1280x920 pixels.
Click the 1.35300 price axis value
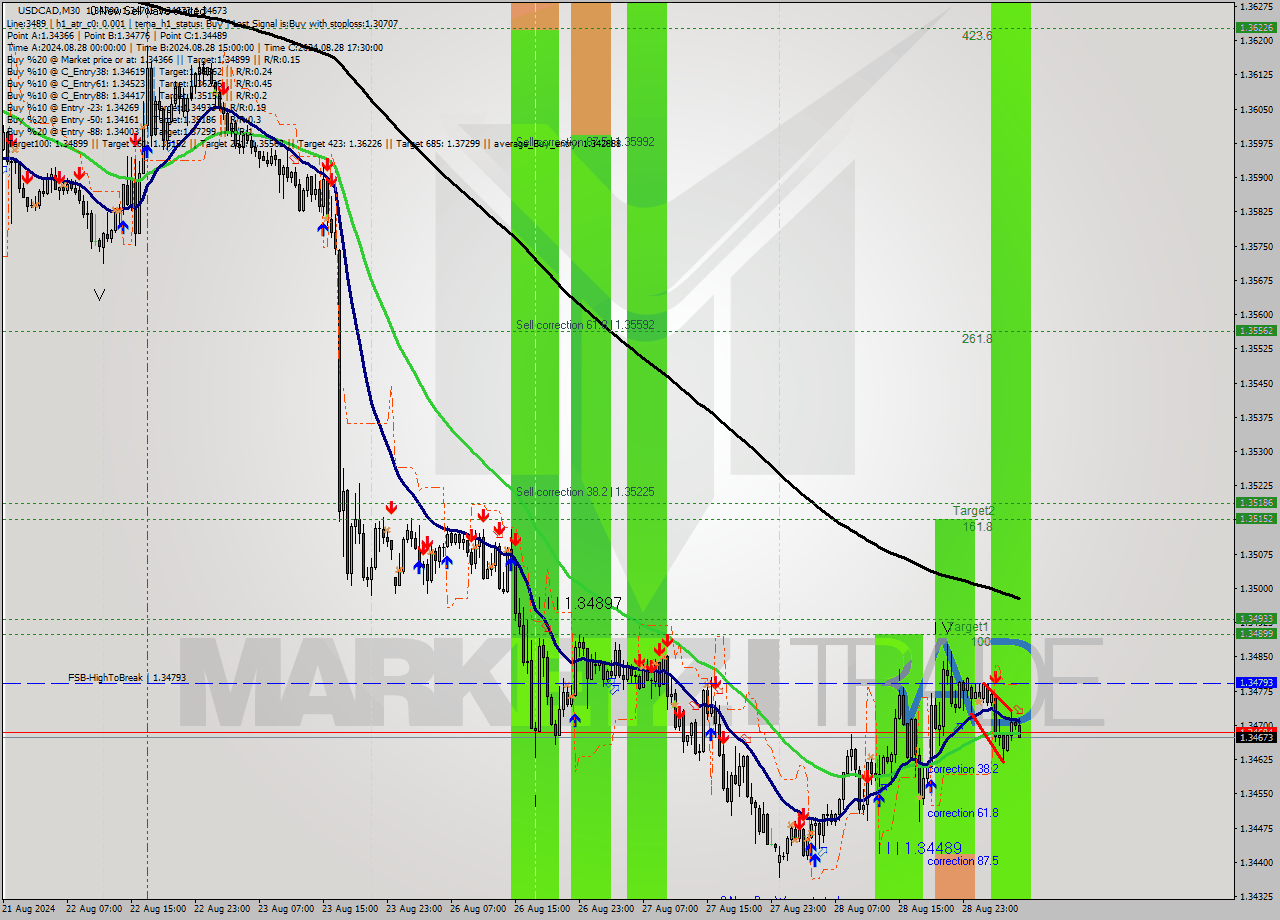click(x=1256, y=451)
